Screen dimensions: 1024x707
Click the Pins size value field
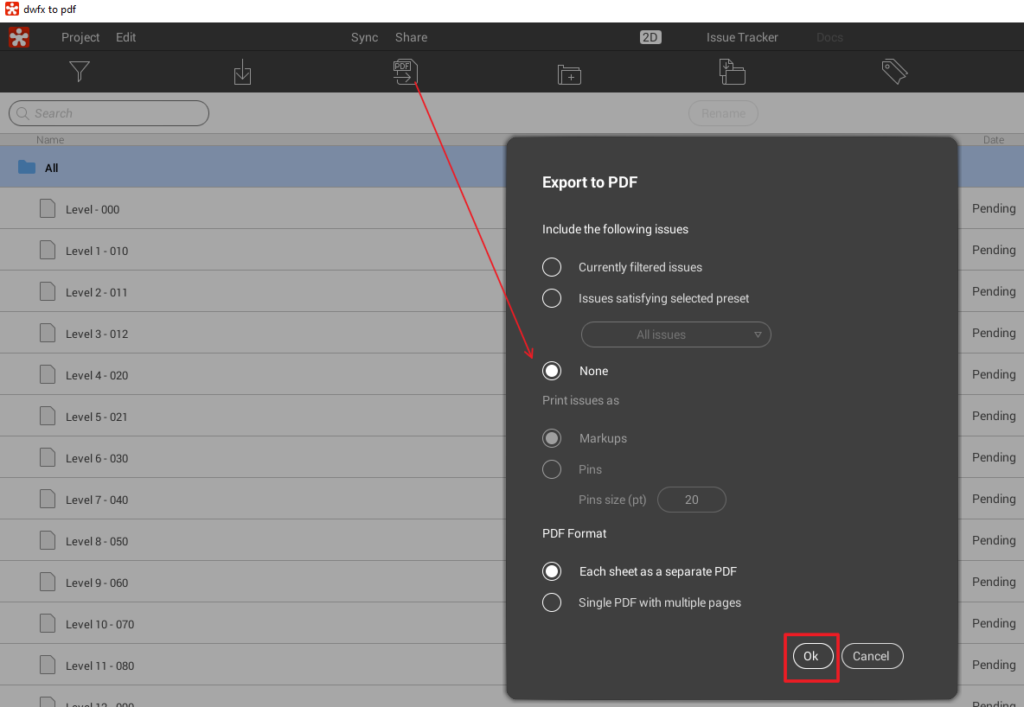click(x=692, y=499)
